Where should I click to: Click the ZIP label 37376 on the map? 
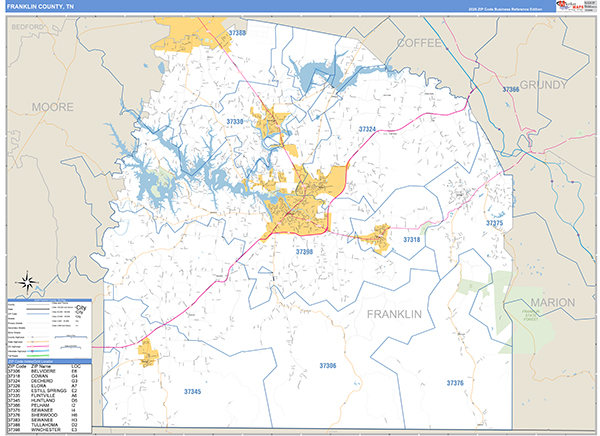(x=455, y=383)
